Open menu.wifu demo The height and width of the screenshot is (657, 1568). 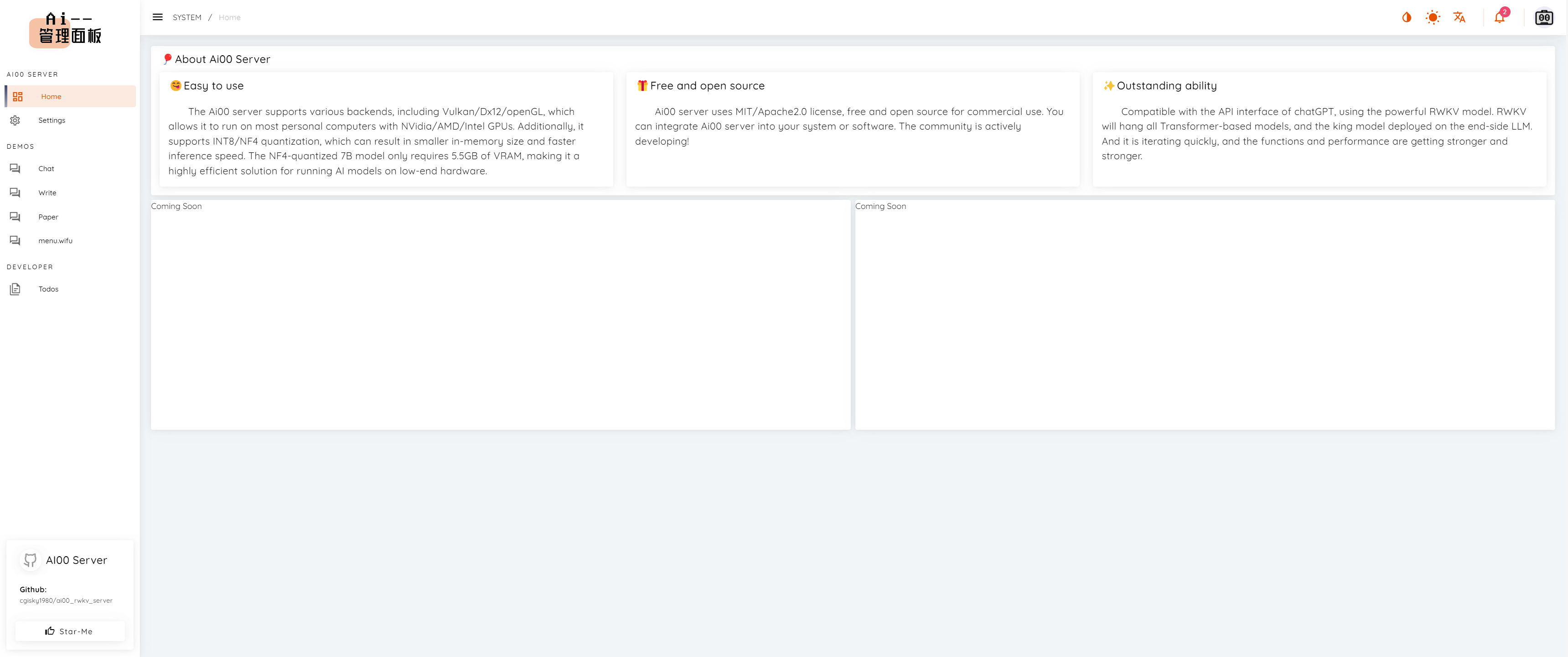[55, 240]
